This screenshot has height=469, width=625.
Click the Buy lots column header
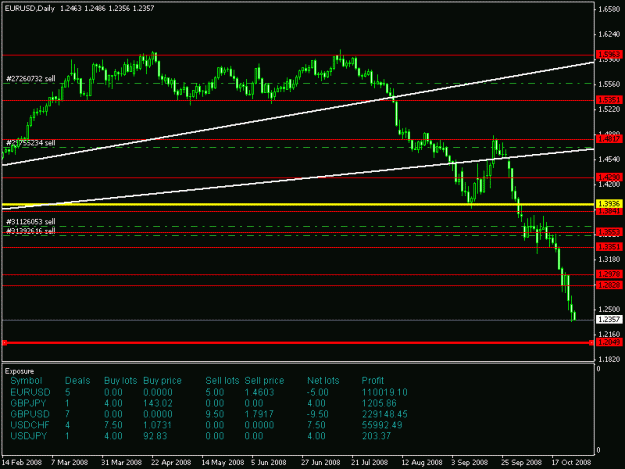[120, 381]
